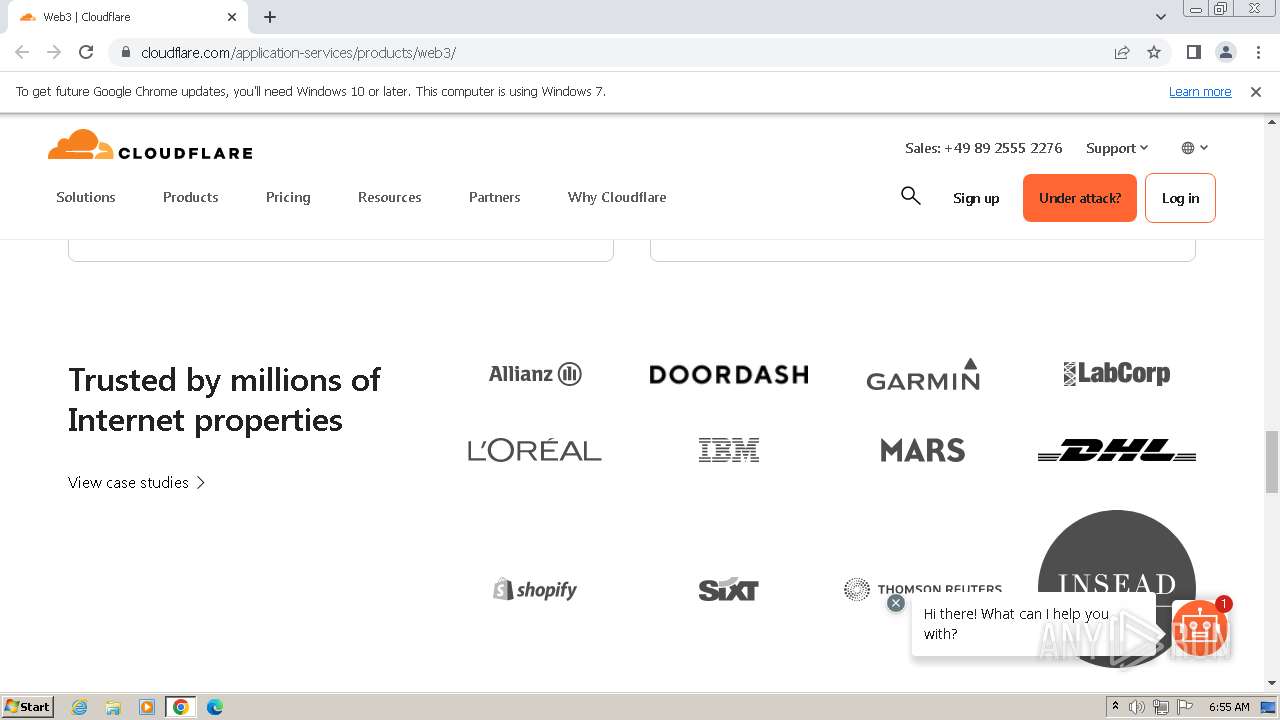
Task: Open the chatbot robot icon
Action: coord(1200,627)
